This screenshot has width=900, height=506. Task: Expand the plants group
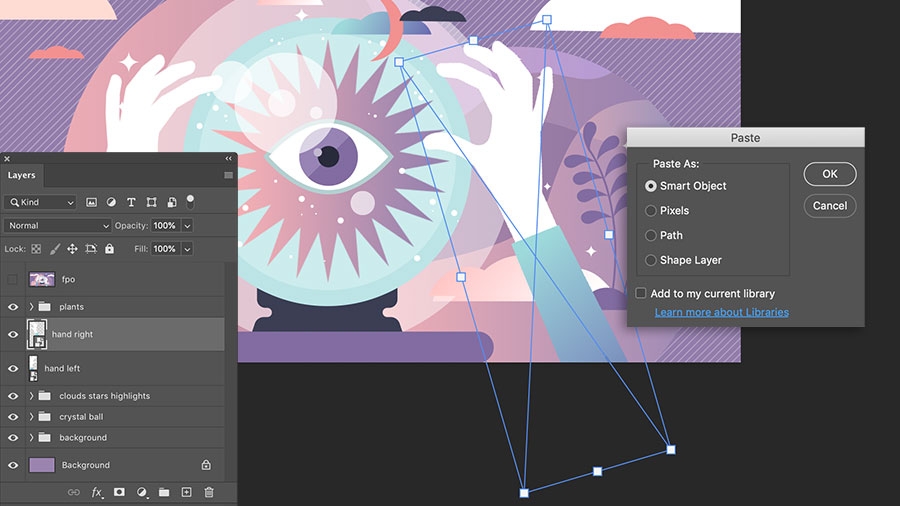[x=32, y=306]
